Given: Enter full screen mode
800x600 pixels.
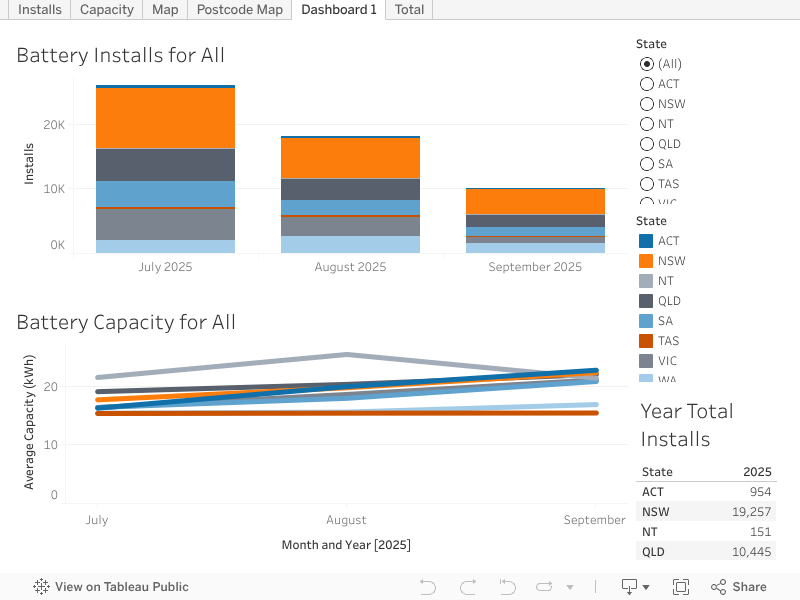Looking at the screenshot, I should click(681, 587).
